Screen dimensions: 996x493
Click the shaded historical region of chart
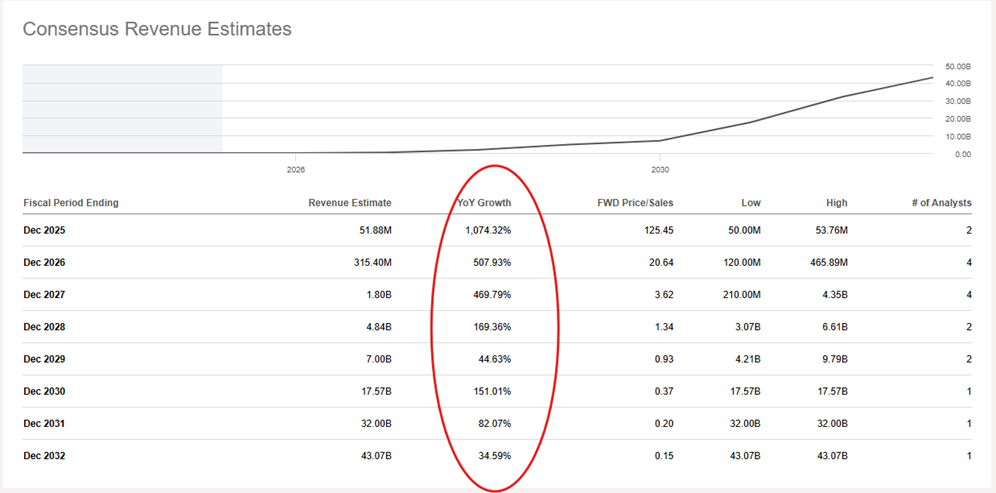pyautogui.click(x=122, y=108)
